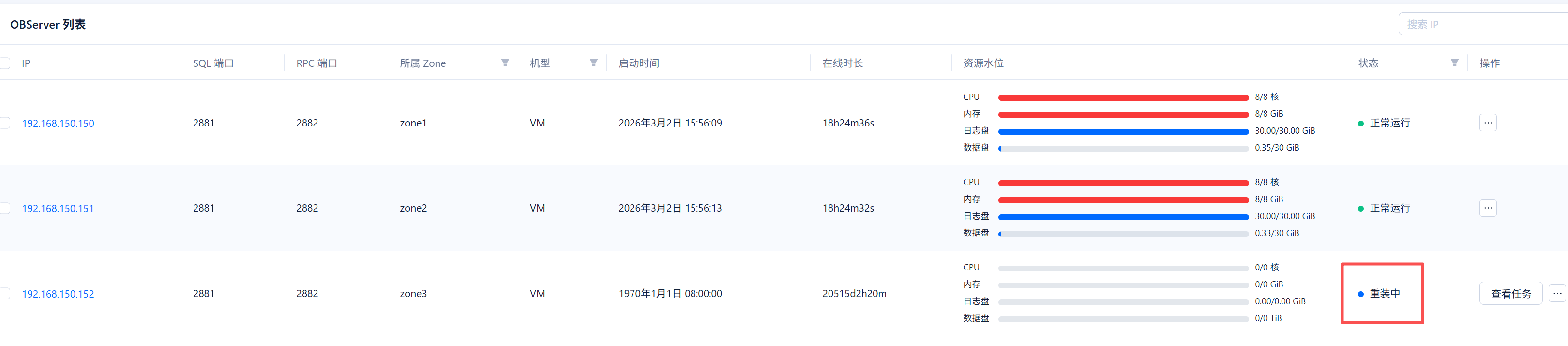Open the 192.168.150.150 server link
Image resolution: width=1568 pixels, height=346 pixels.
[x=58, y=124]
